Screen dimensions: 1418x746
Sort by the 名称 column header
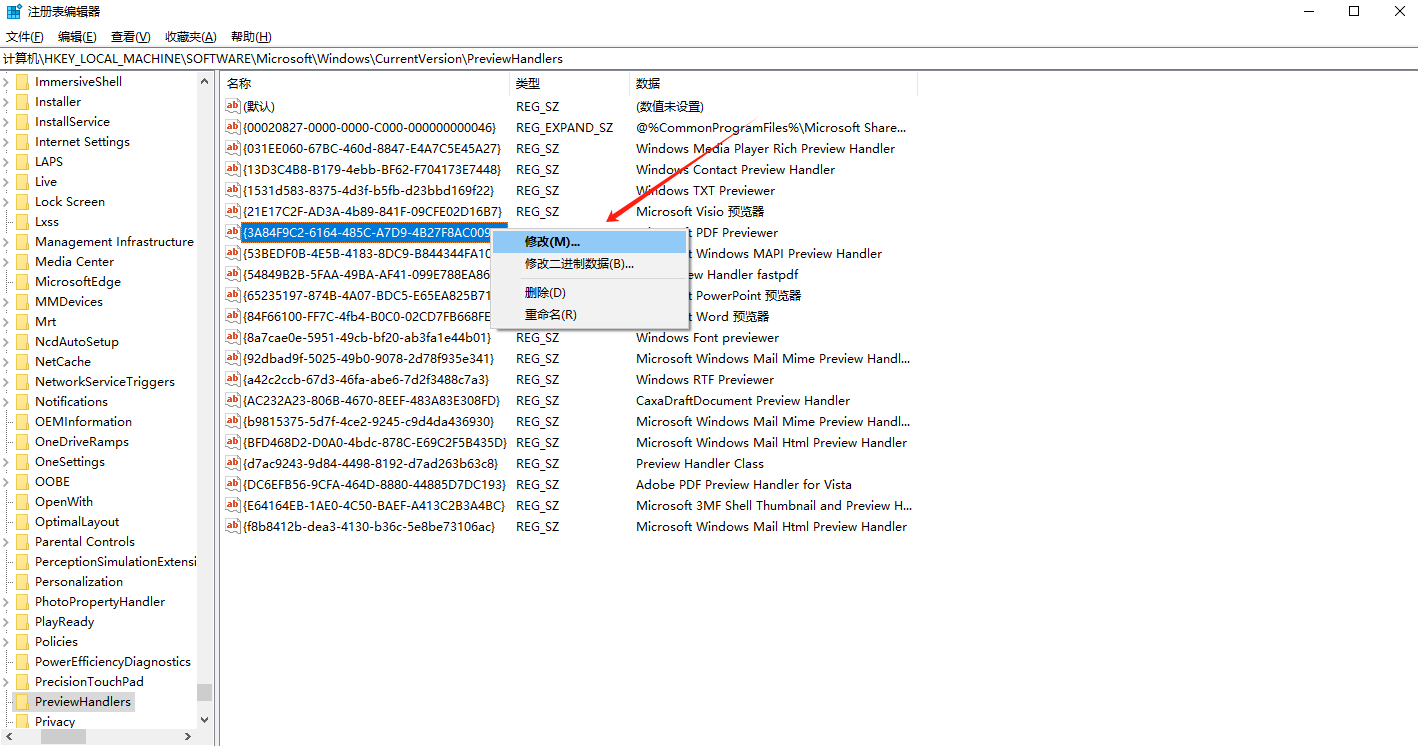click(365, 83)
